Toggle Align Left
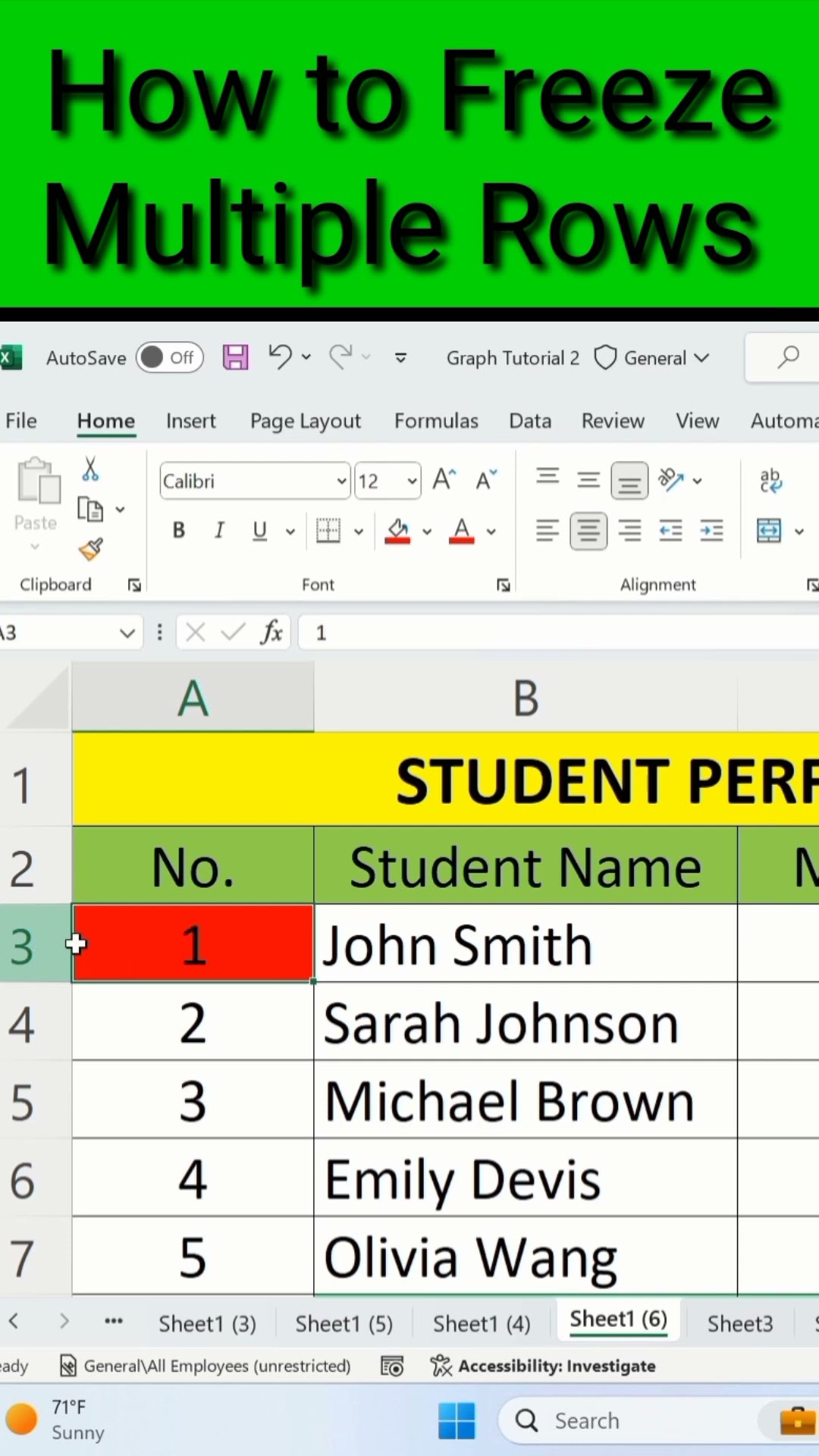The width and height of the screenshot is (819, 1456). pos(548,531)
